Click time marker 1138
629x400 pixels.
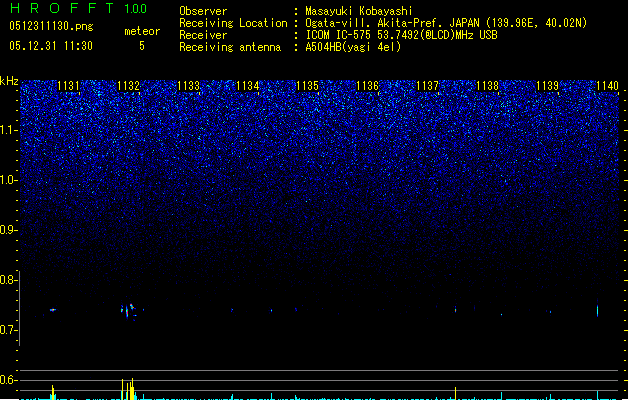(x=487, y=86)
